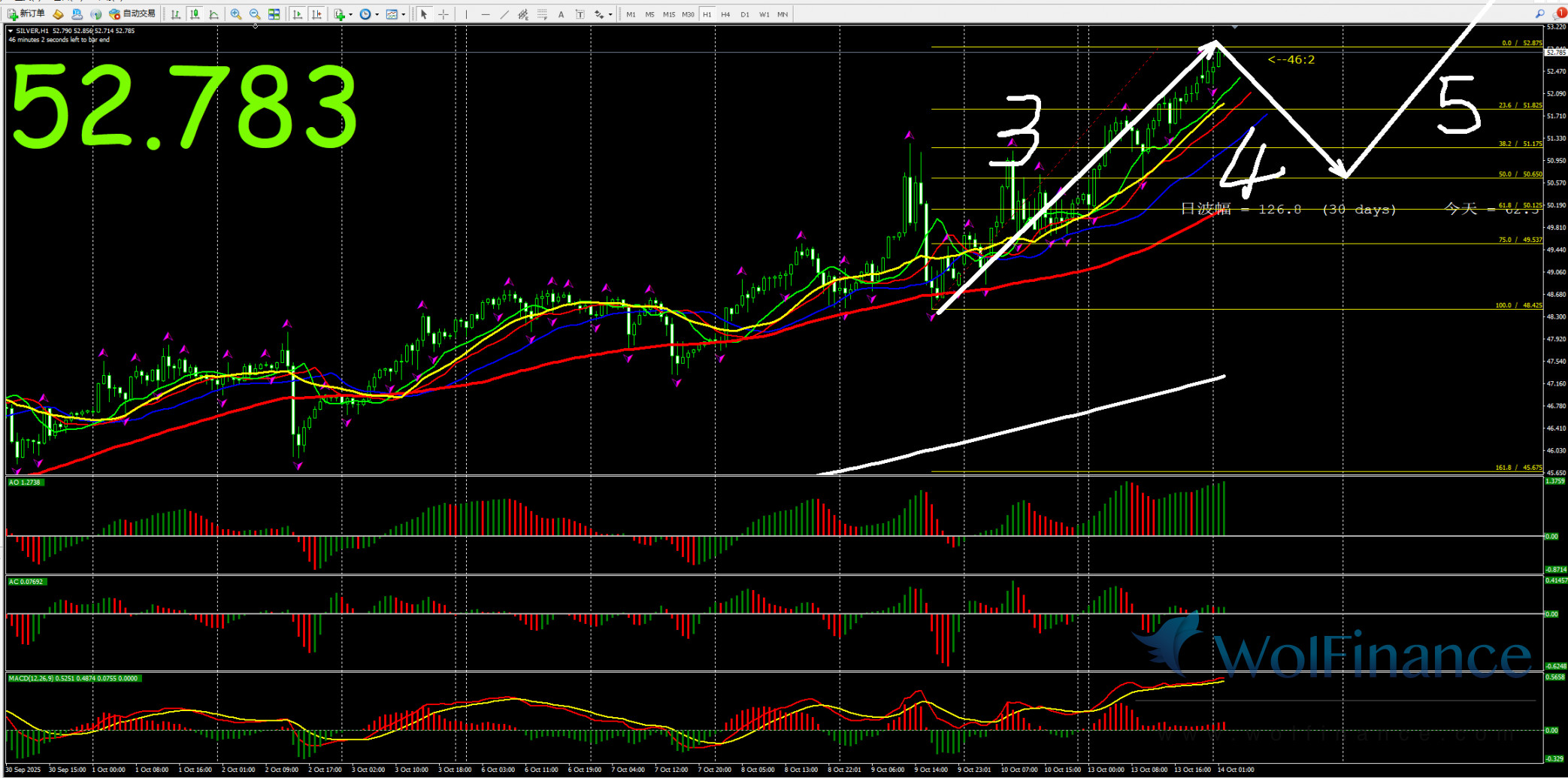Switch chart to candlestick display
This screenshot has height=778, width=1568.
pyautogui.click(x=195, y=14)
